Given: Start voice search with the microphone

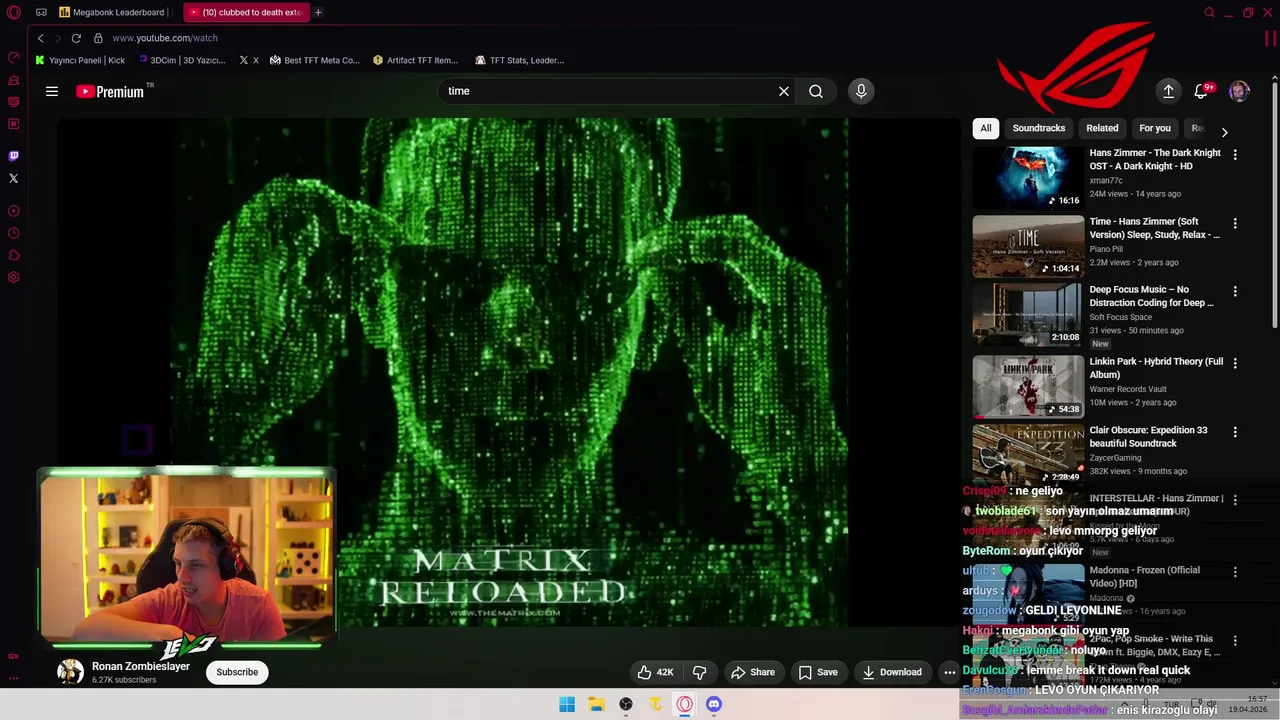Looking at the screenshot, I should [861, 91].
